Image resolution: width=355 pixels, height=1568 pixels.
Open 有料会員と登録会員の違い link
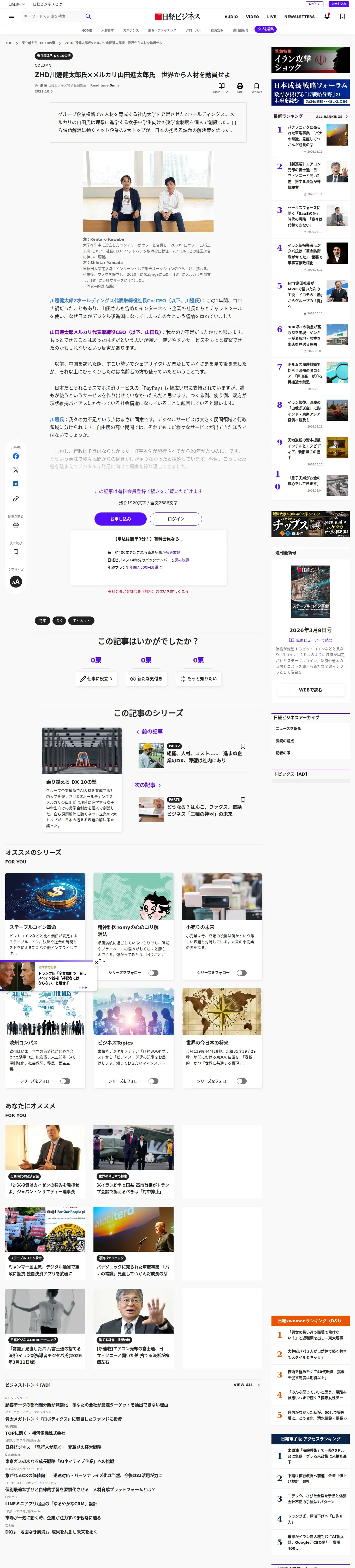pyautogui.click(x=148, y=591)
